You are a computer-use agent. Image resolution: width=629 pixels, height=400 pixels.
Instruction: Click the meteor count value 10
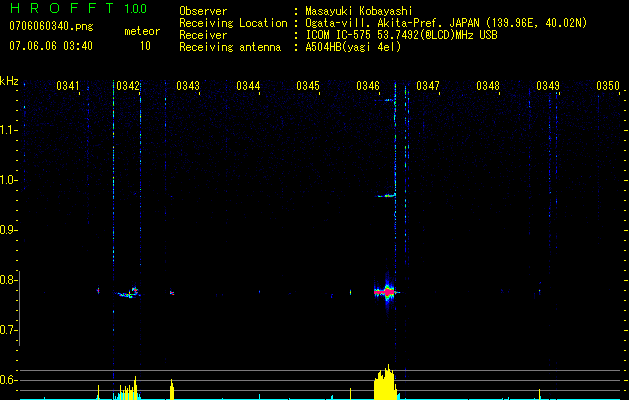pos(145,46)
